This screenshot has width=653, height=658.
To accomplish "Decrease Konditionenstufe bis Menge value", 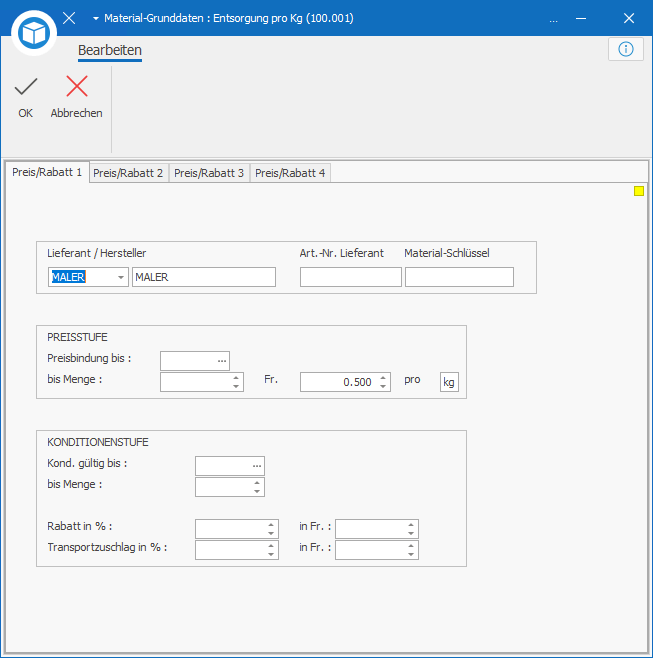I will point(257,491).
